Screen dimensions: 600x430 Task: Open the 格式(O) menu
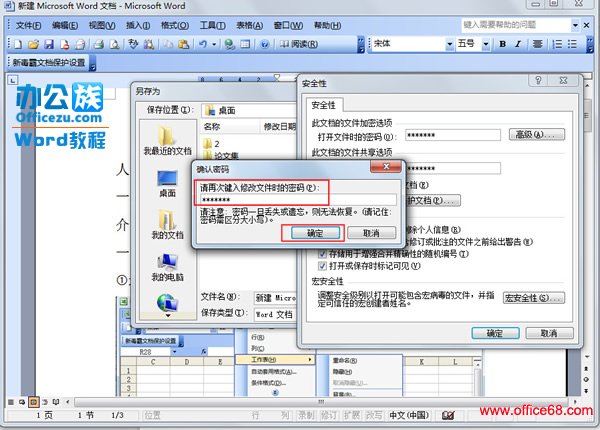(175, 26)
